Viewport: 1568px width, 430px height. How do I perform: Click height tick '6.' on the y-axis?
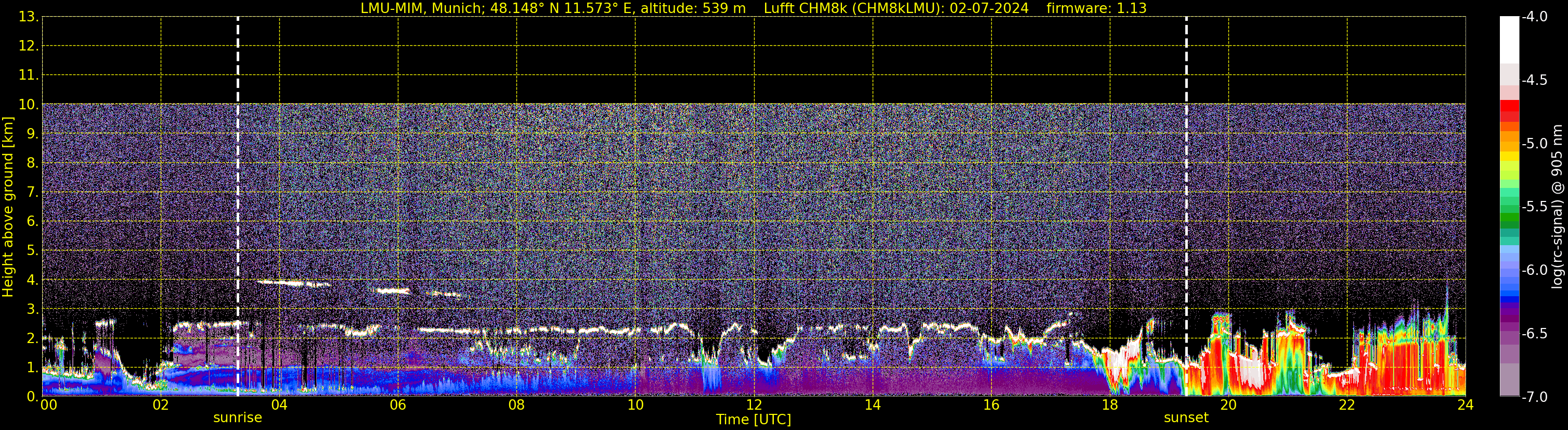click(x=32, y=222)
